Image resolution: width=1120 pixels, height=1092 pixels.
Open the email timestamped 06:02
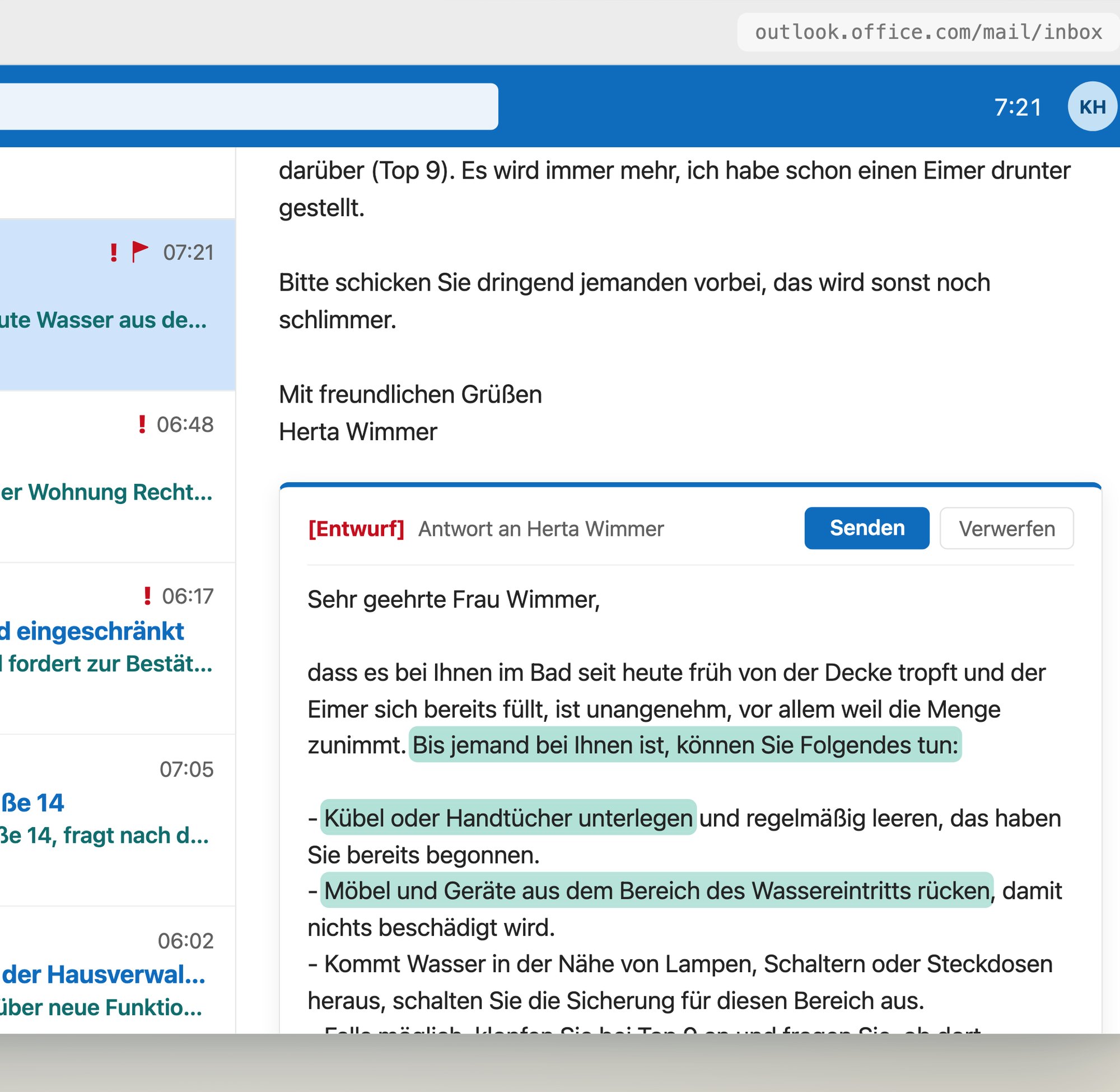pyautogui.click(x=118, y=970)
